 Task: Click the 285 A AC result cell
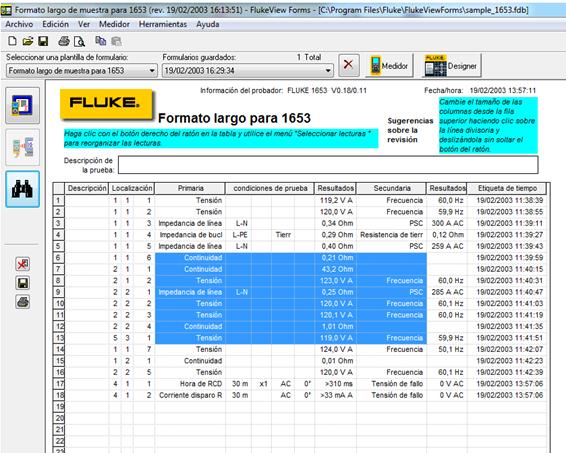447,292
